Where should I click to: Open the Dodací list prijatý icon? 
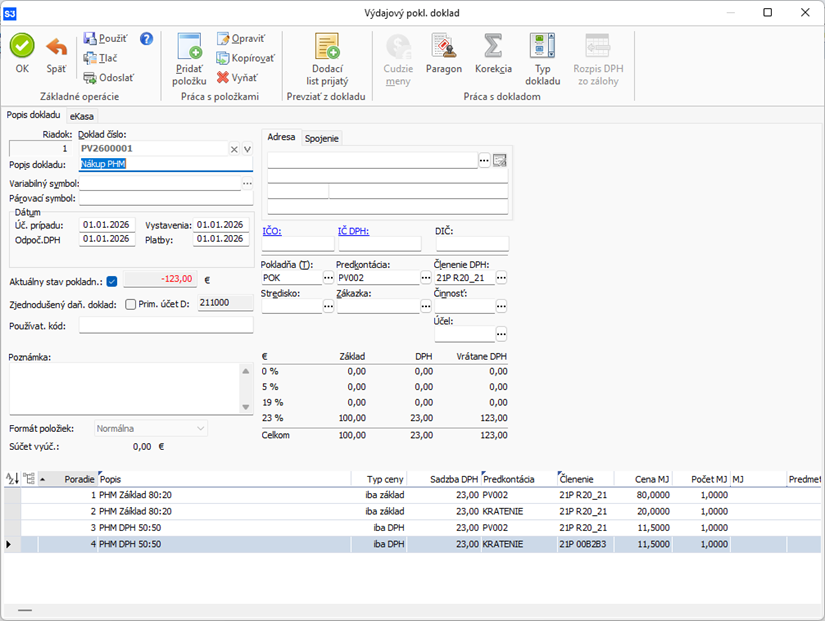(328, 47)
